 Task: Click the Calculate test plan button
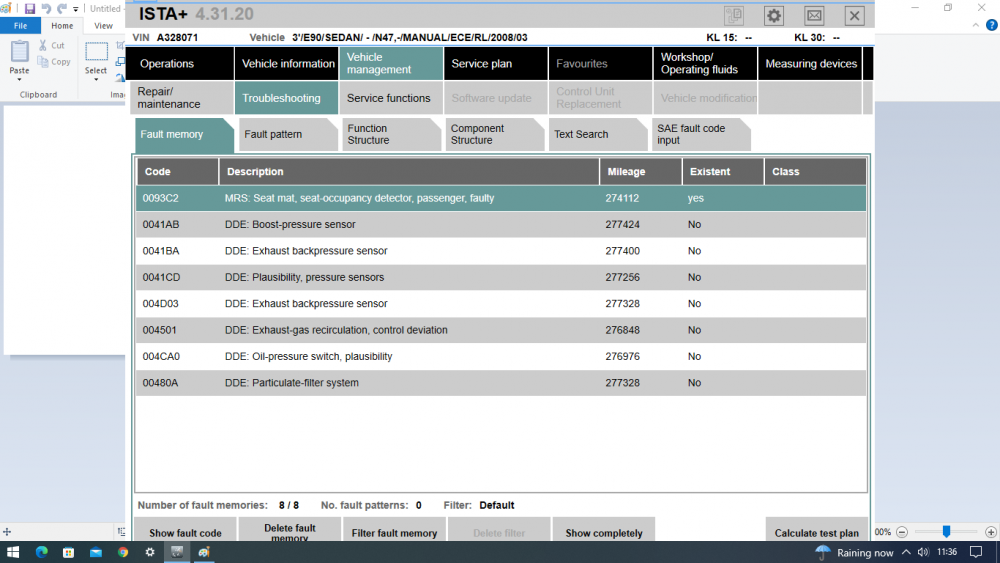(816, 530)
